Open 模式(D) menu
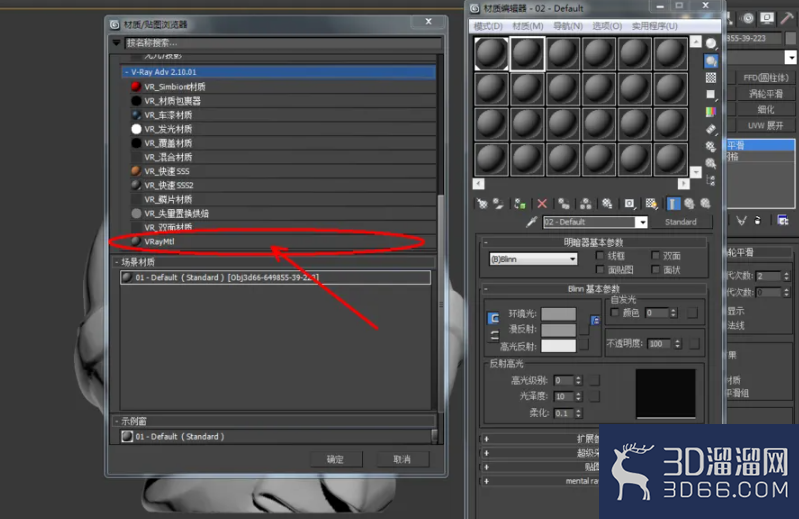The width and height of the screenshot is (799, 519). click(488, 26)
